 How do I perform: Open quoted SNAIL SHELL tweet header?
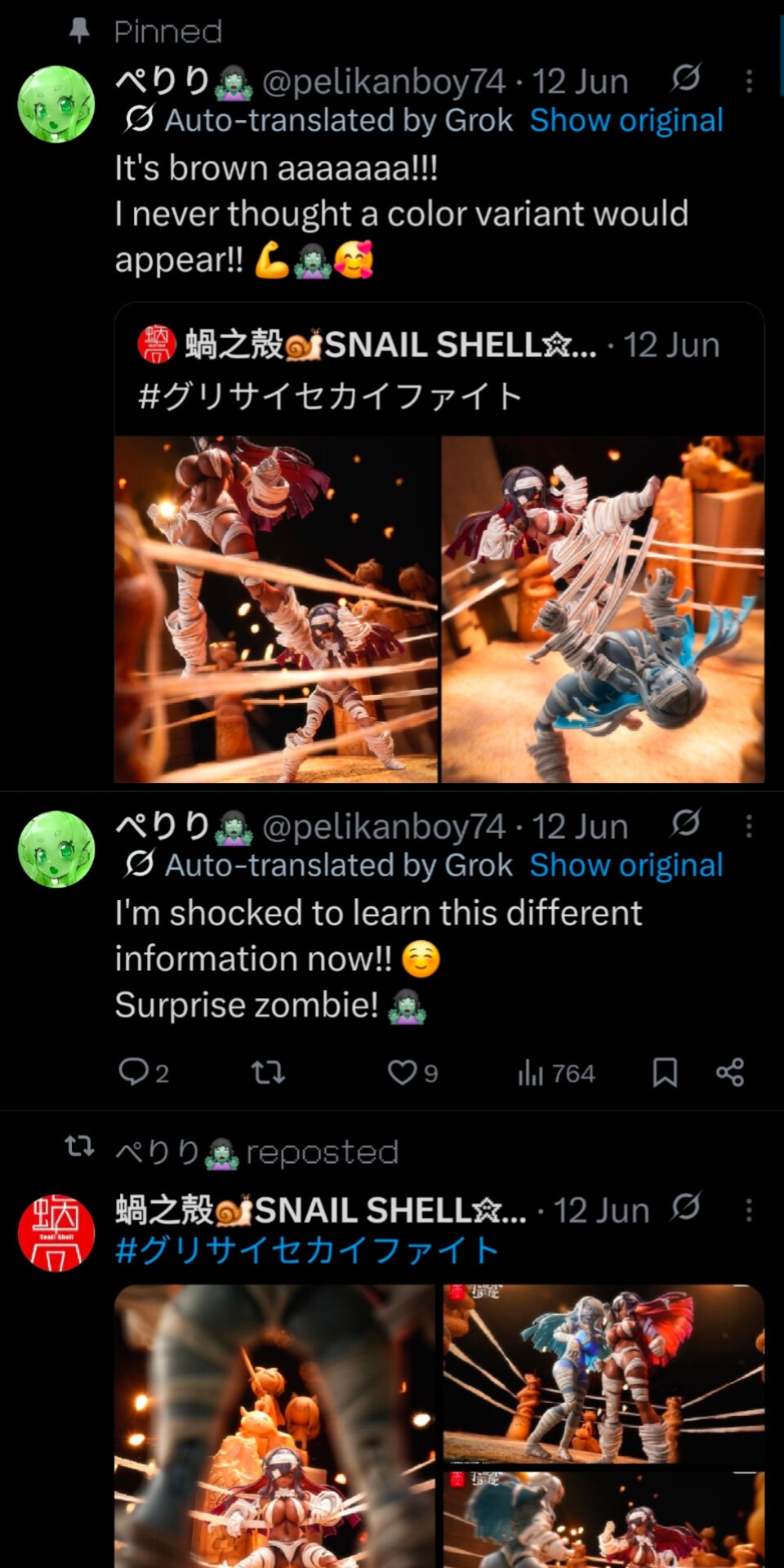tap(439, 345)
